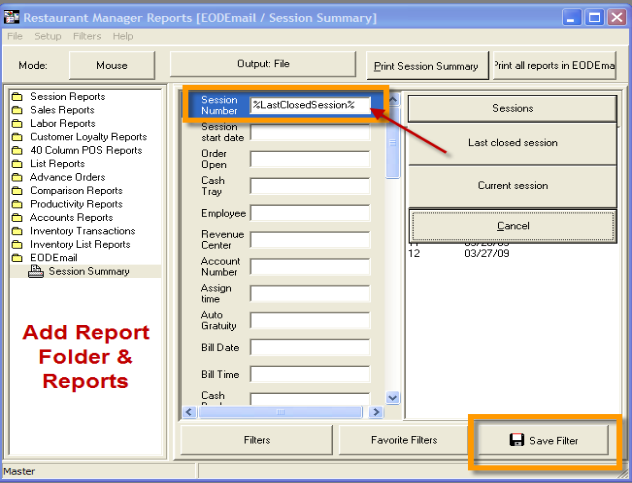Click Print all reports in EODEmail button
This screenshot has width=632, height=483.
pos(555,66)
